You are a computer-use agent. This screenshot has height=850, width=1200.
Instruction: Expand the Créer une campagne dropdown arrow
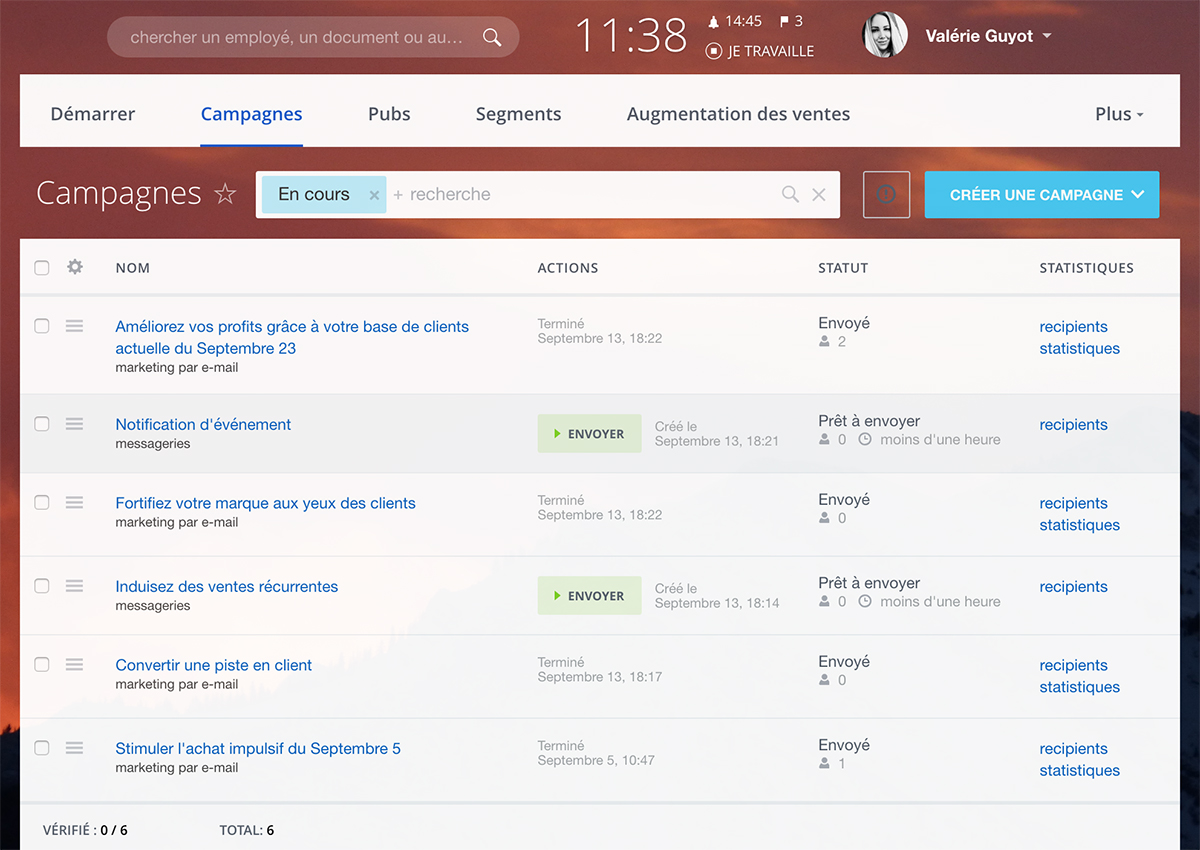click(x=1138, y=195)
